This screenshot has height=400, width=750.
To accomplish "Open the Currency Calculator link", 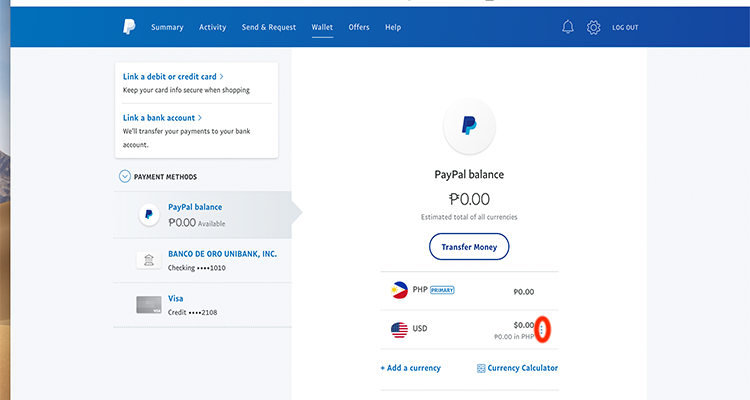I will coord(522,368).
